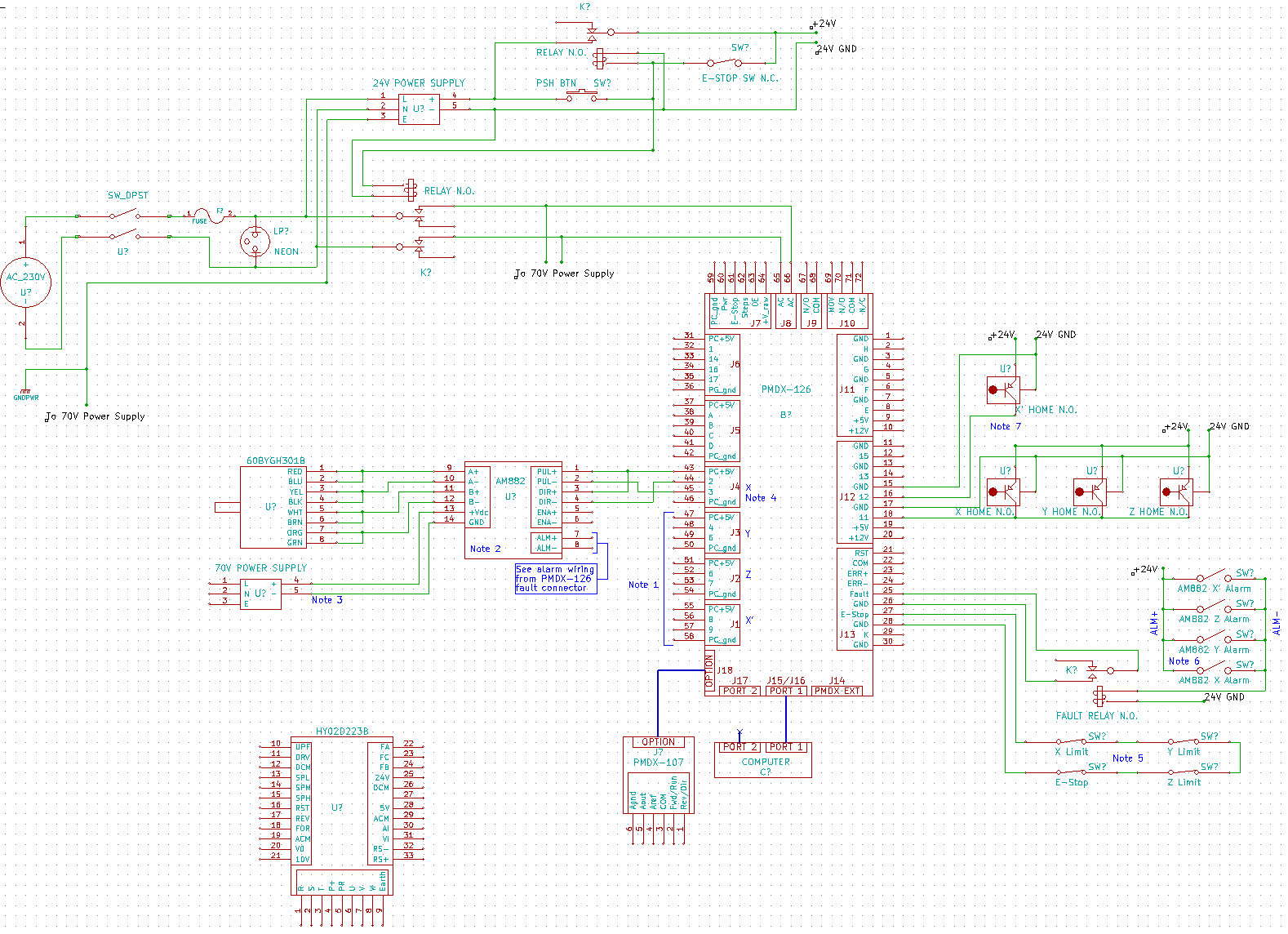Image resolution: width=1288 pixels, height=934 pixels.
Task: Click the fuse symbol on the mains line
Action: pyautogui.click(x=219, y=216)
